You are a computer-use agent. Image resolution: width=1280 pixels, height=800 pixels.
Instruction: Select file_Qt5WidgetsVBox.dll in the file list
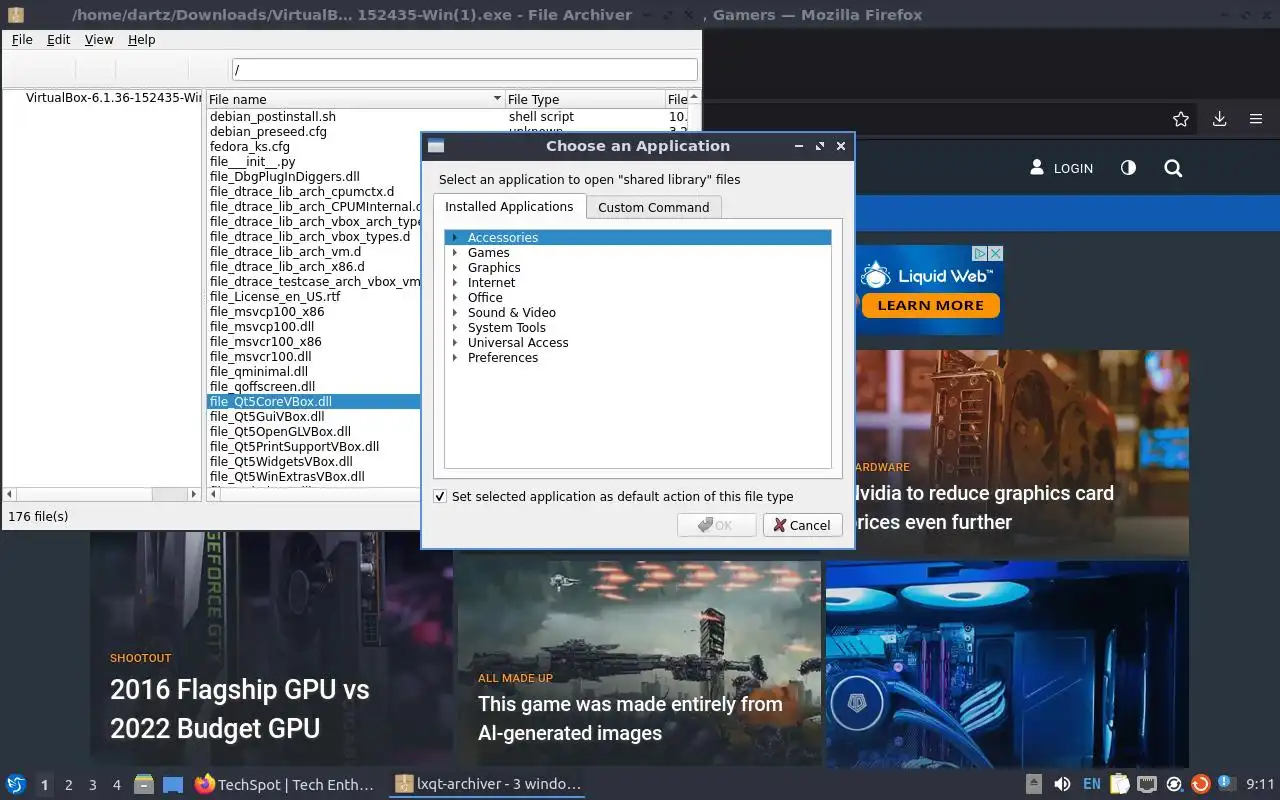(281, 461)
